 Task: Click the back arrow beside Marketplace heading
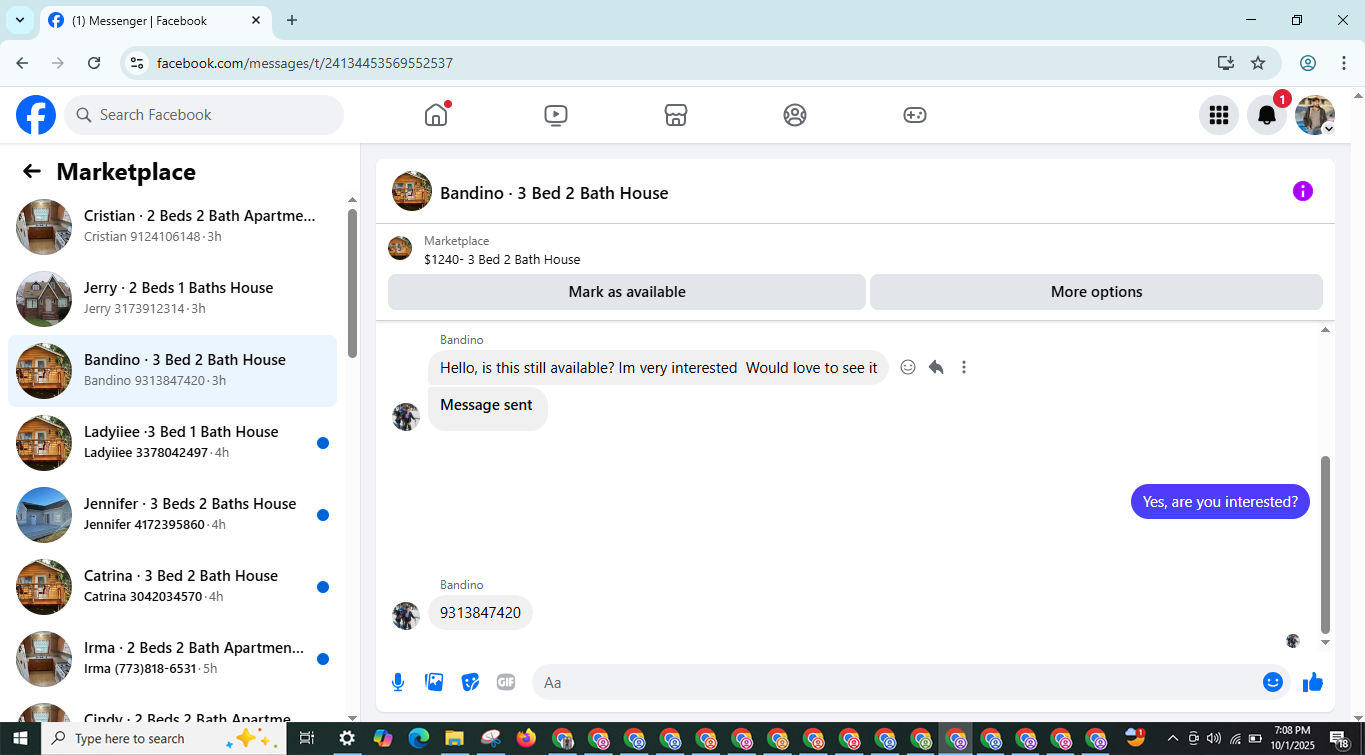pyautogui.click(x=32, y=172)
